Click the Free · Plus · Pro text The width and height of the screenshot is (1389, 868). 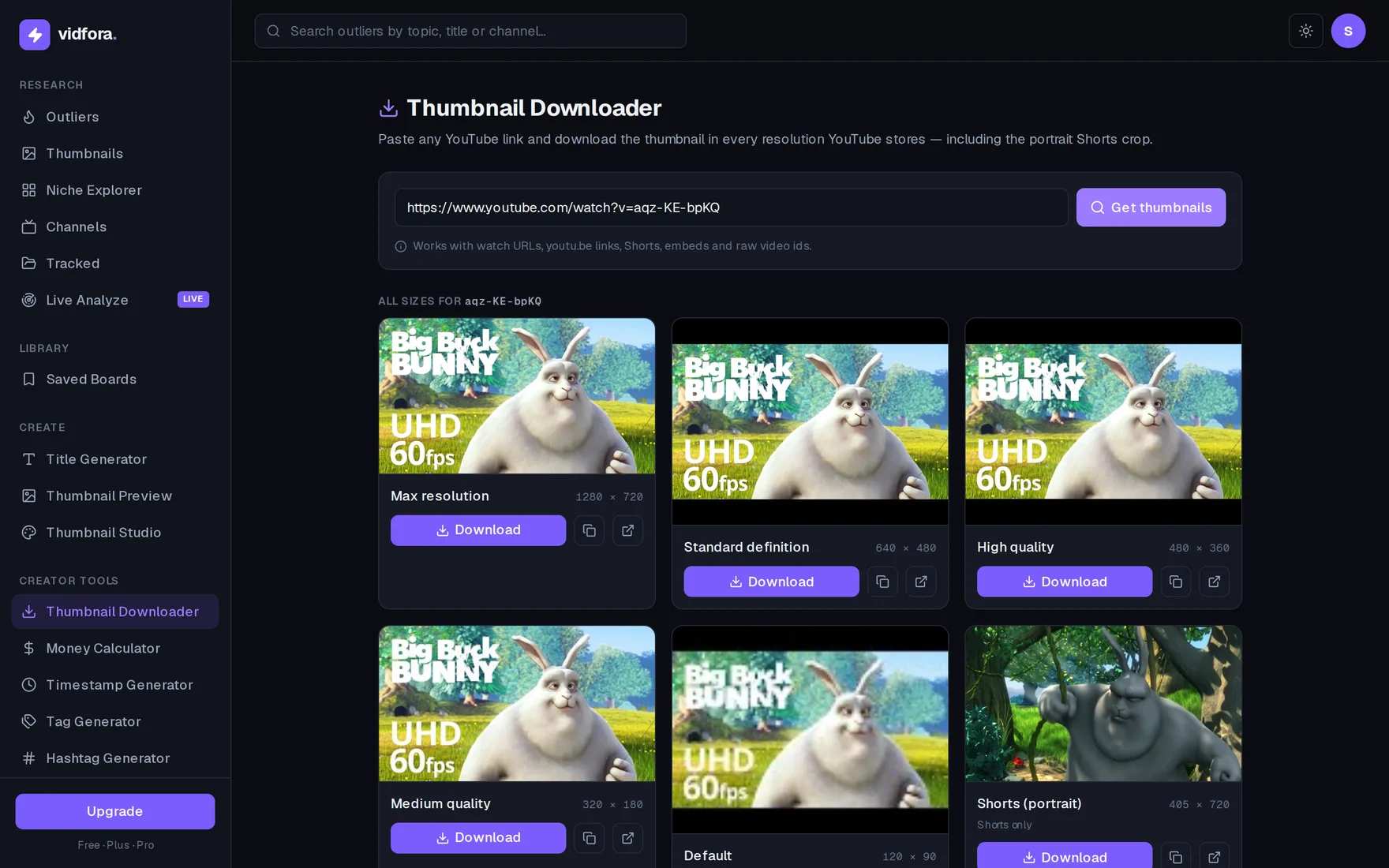coord(115,845)
